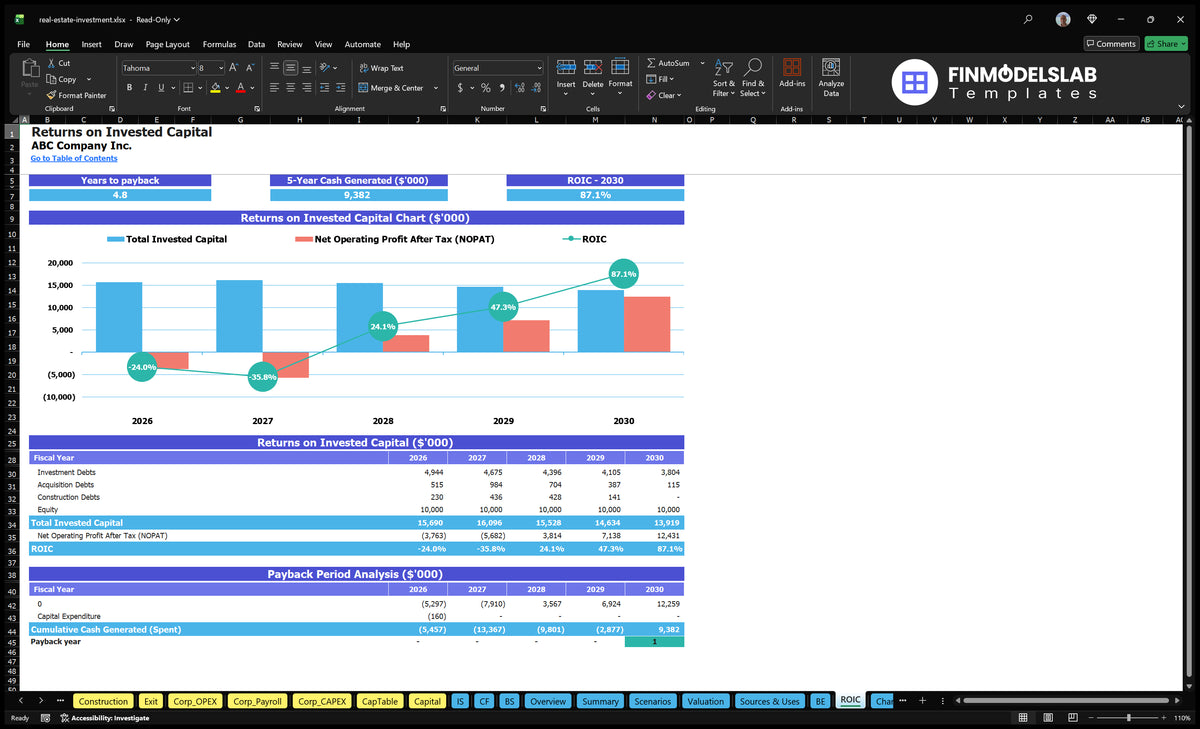Open the Sort & Filter tool

pos(724,78)
